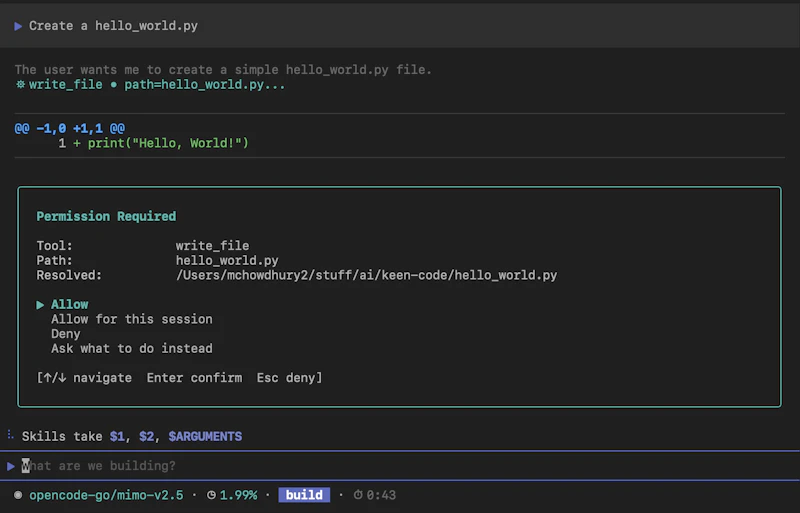Click the 'Esc deny' keyboard hint
The height and width of the screenshot is (513, 800).
pos(286,378)
